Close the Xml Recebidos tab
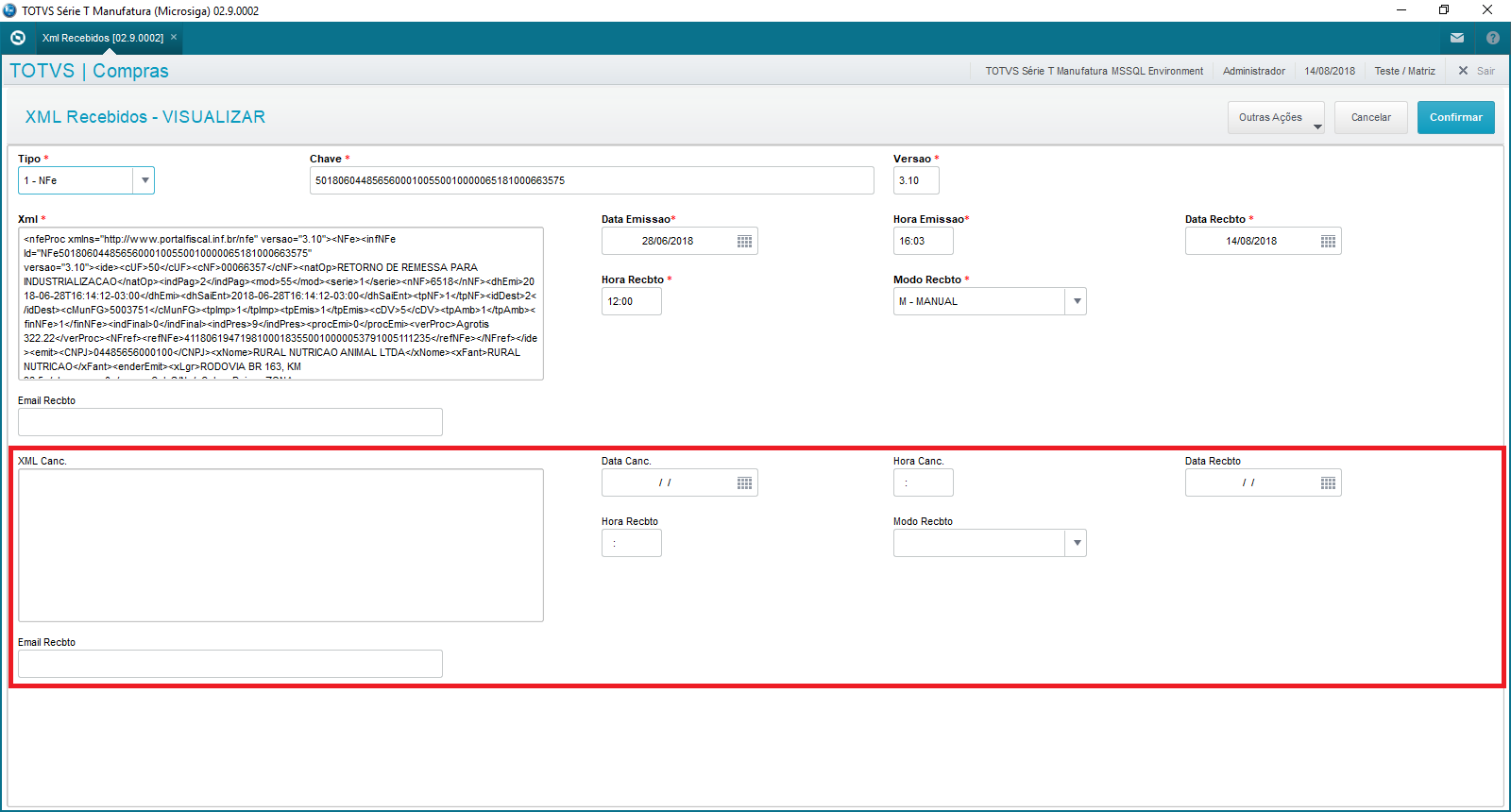This screenshot has height=812, width=1511. 174,38
